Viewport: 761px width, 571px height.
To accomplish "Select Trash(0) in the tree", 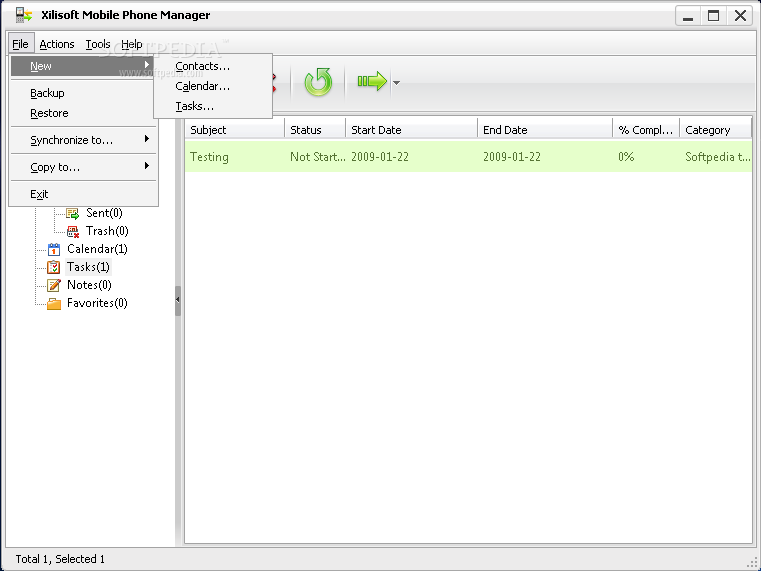I will (x=107, y=231).
